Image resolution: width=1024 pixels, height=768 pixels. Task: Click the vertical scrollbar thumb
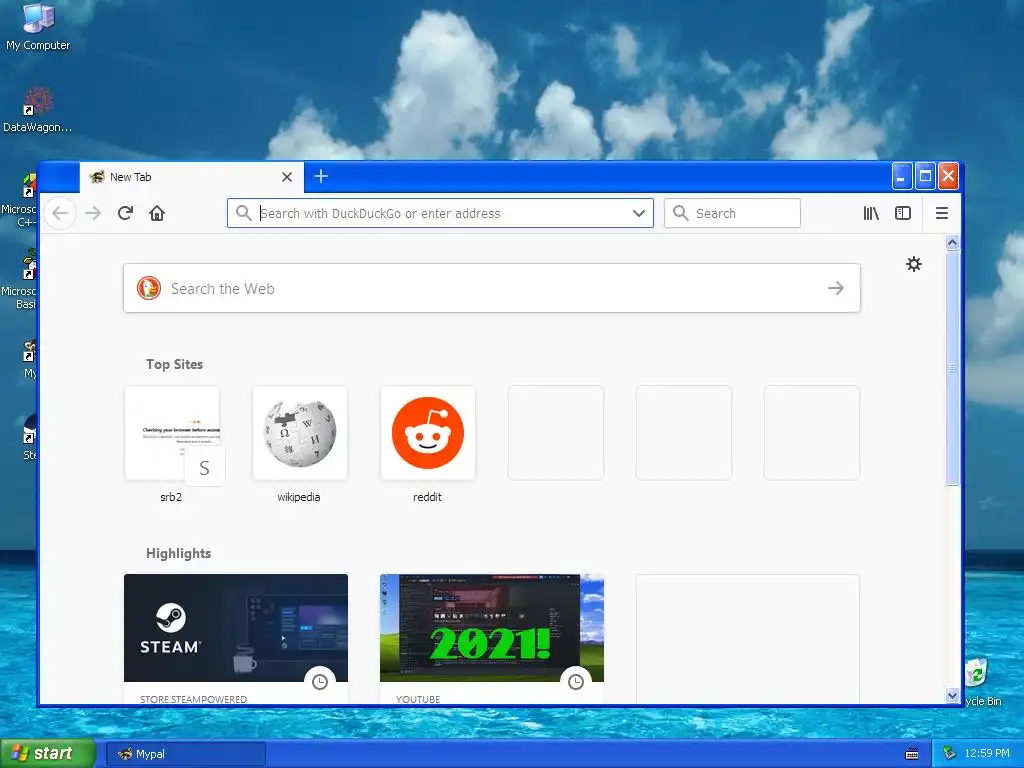point(952,368)
